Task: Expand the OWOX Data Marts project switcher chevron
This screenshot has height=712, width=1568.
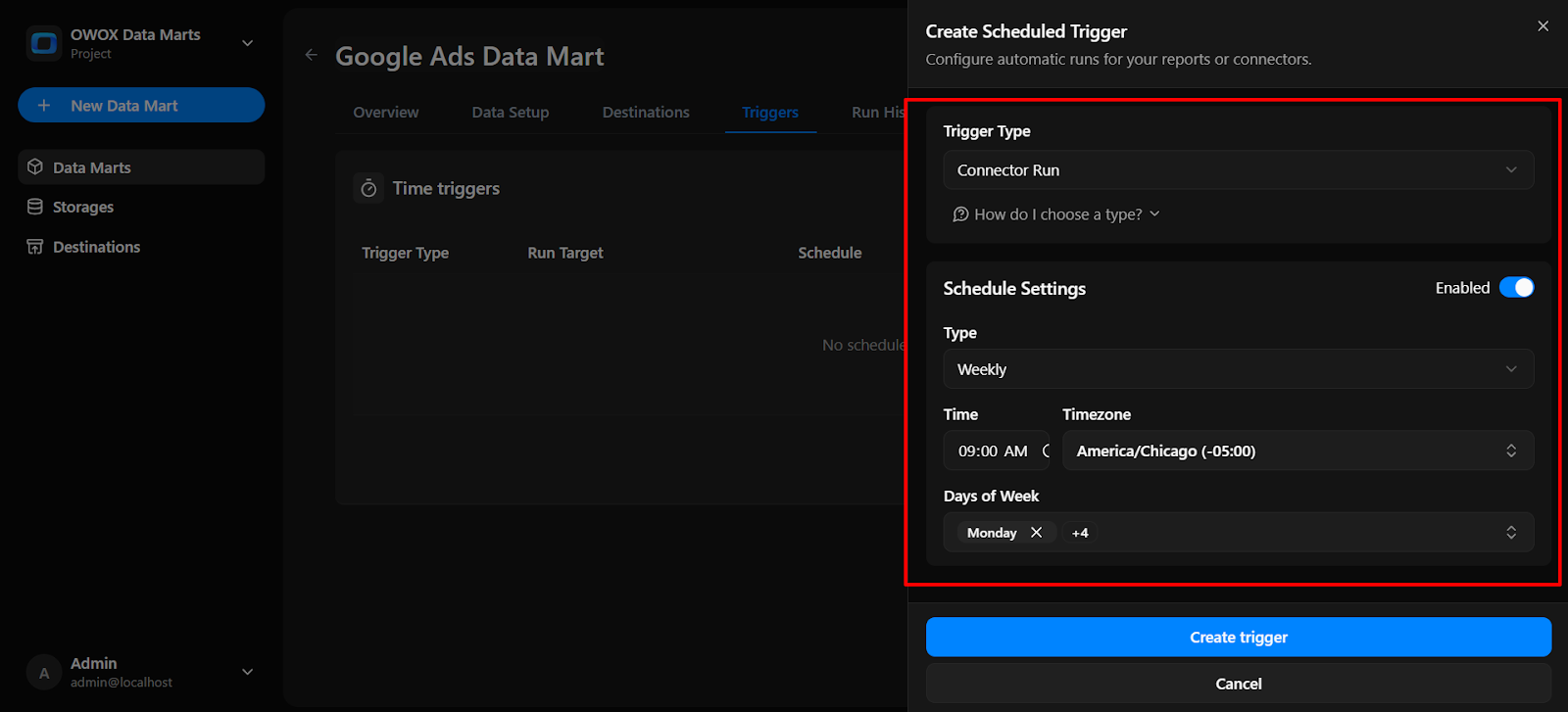Action: tap(247, 43)
